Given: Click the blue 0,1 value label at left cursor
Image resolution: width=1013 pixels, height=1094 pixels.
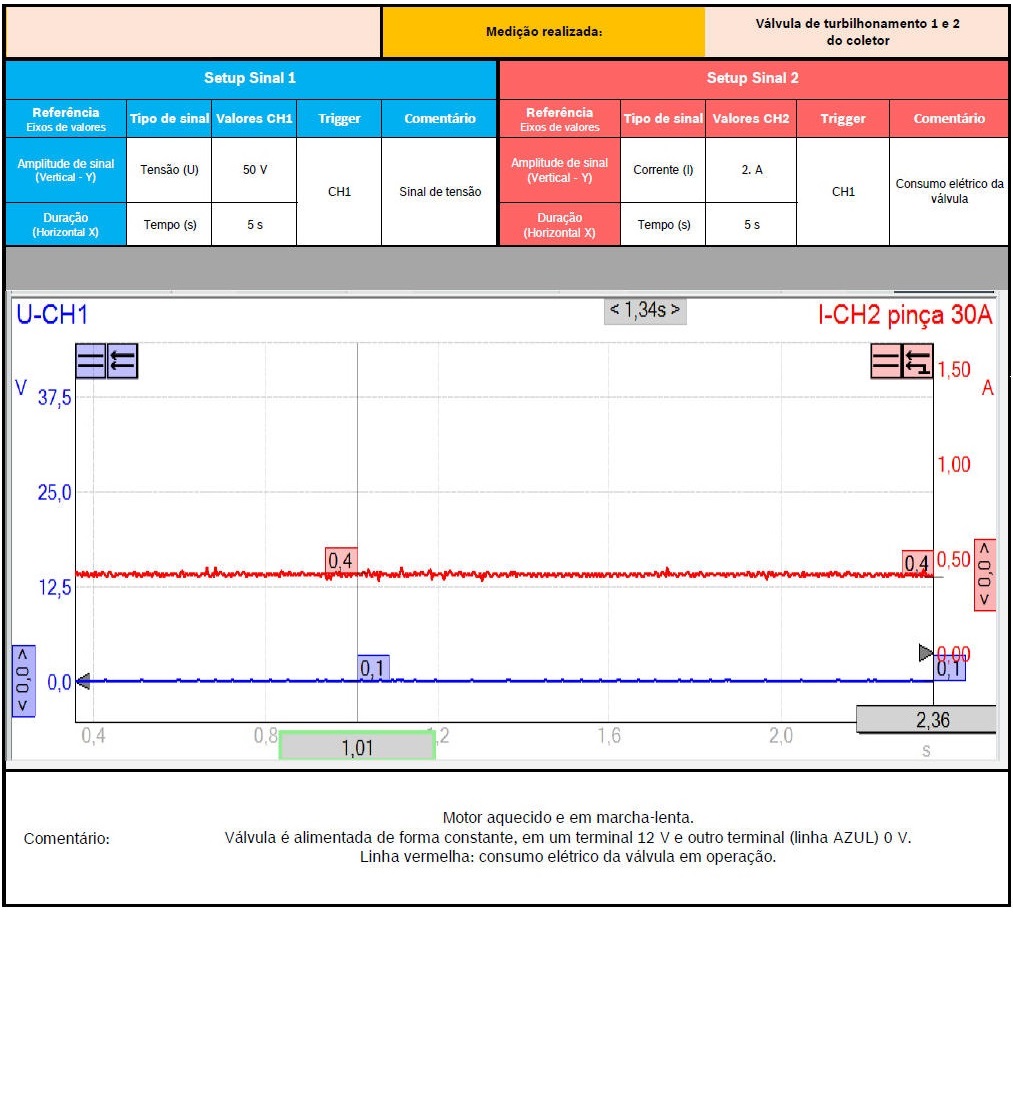Looking at the screenshot, I should (373, 668).
